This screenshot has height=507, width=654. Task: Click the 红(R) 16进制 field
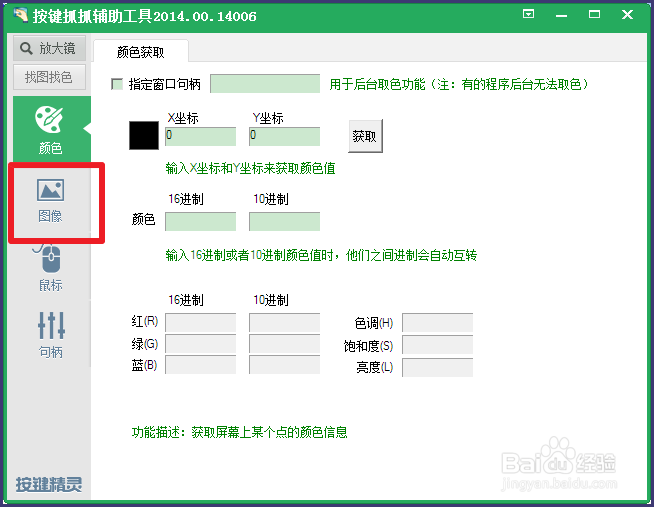201,322
